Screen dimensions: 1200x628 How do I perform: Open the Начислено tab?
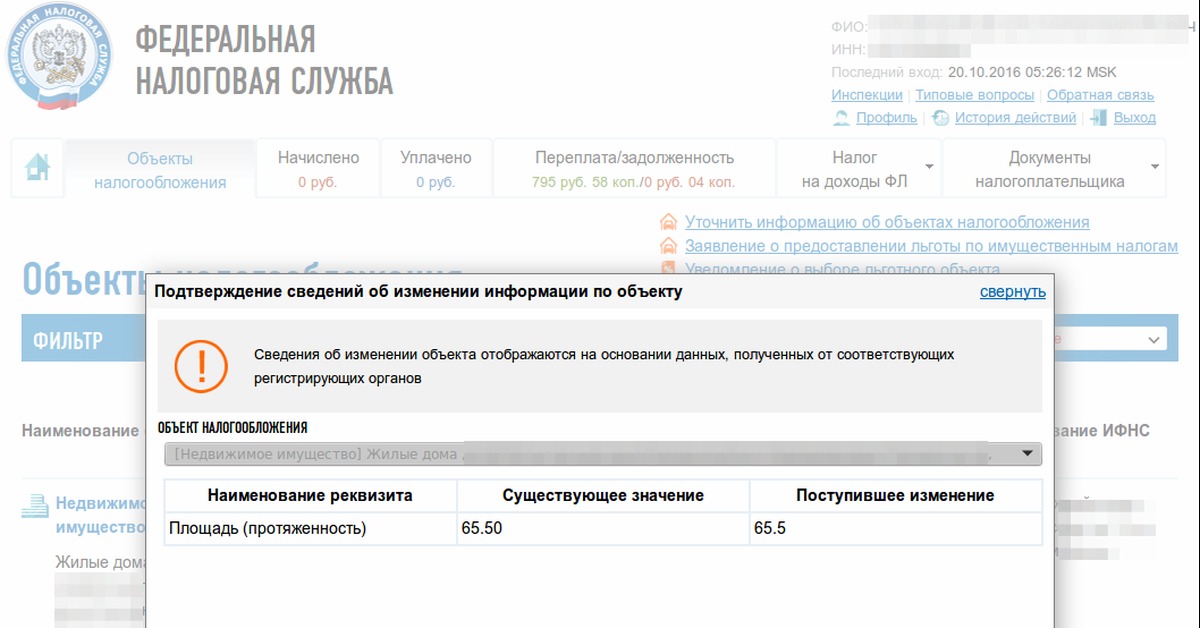point(318,169)
